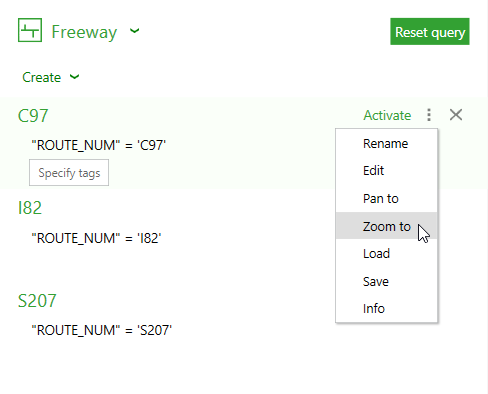Activate the C97 query

[x=387, y=115]
